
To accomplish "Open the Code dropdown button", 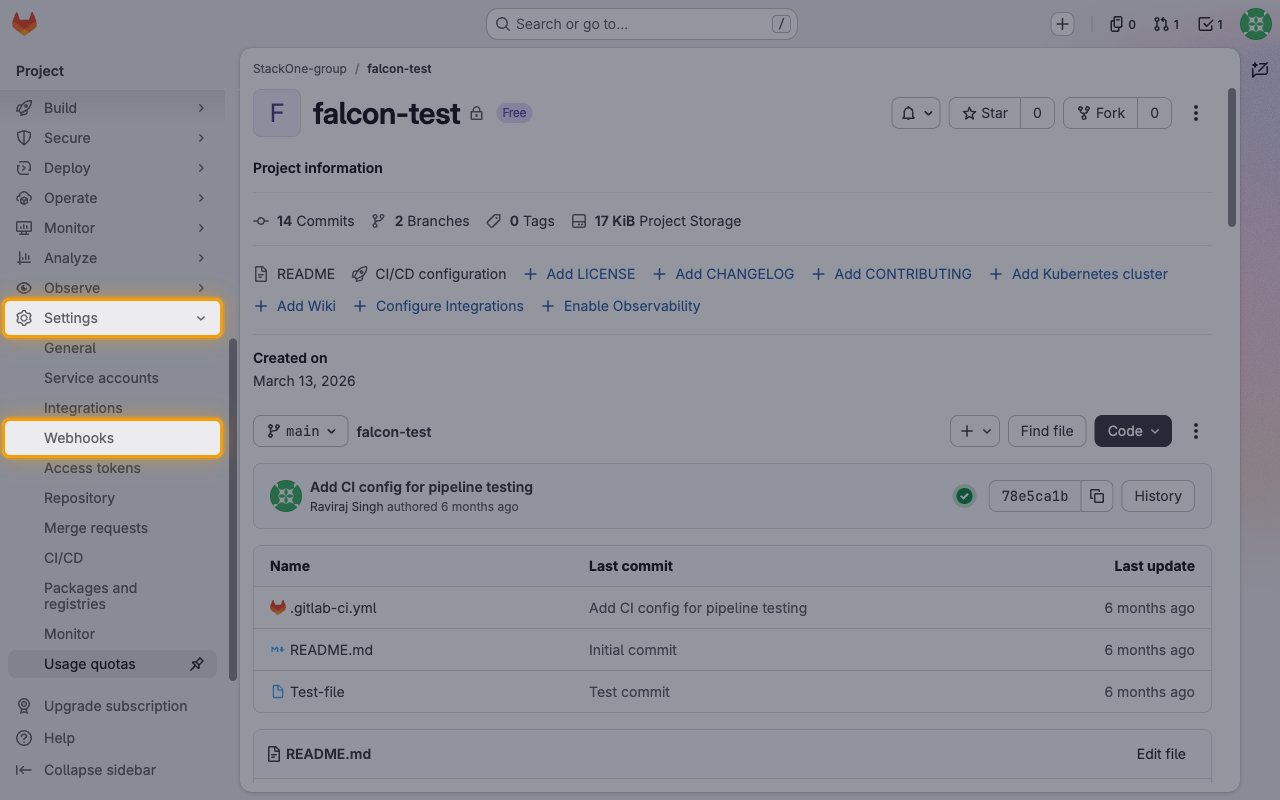I will pos(1133,431).
